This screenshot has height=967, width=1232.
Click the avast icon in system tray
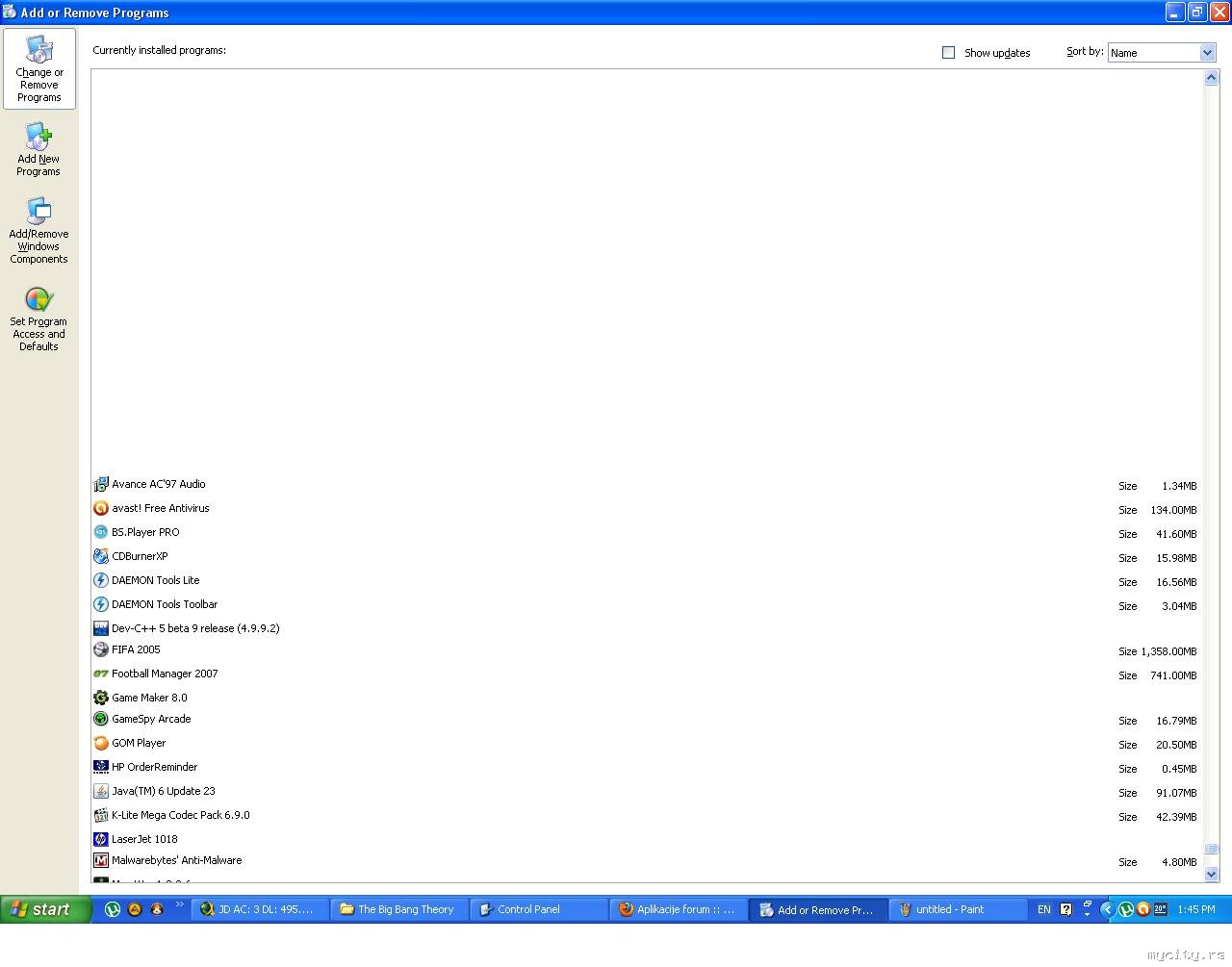tap(1143, 909)
